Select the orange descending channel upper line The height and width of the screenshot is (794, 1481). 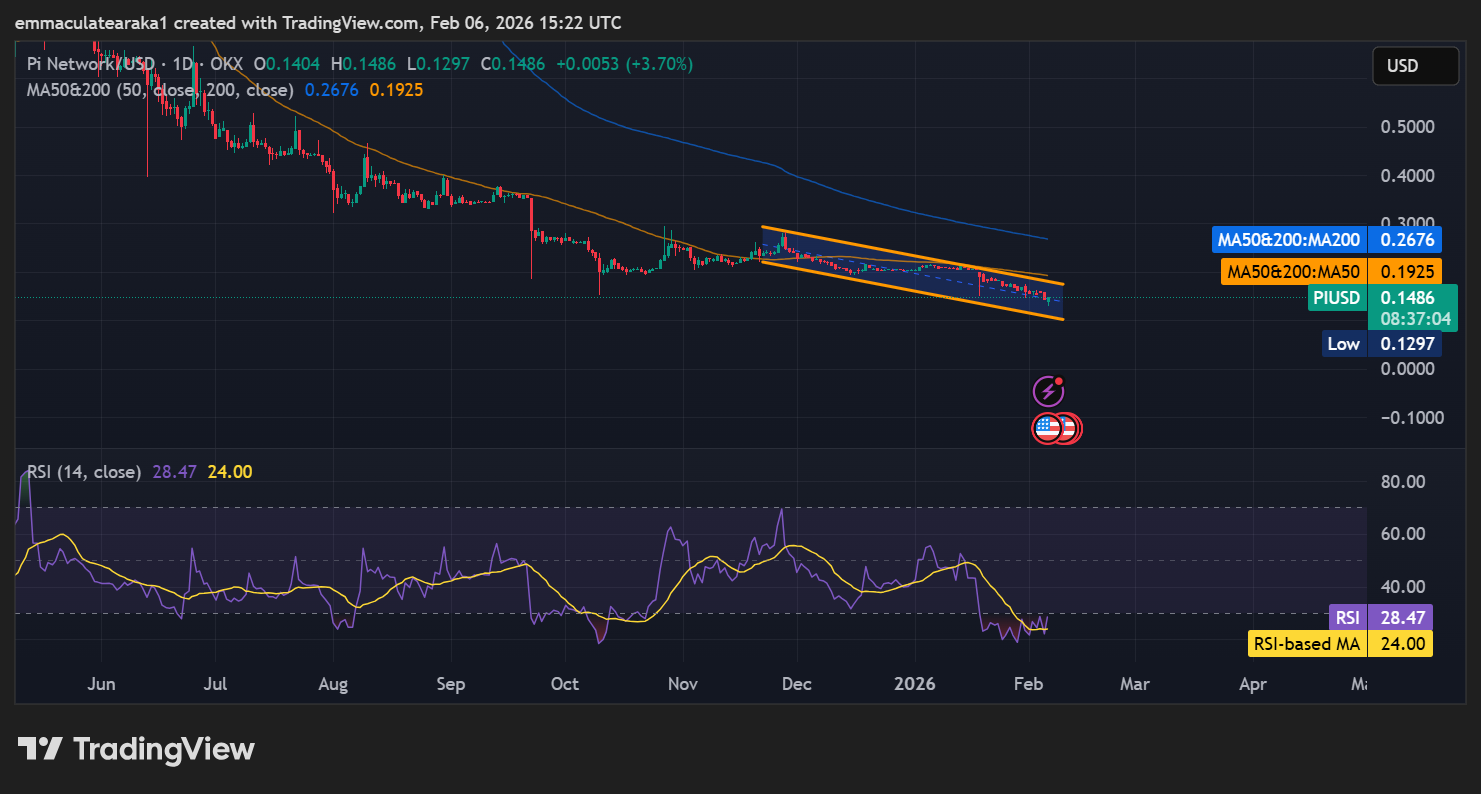pyautogui.click(x=910, y=255)
